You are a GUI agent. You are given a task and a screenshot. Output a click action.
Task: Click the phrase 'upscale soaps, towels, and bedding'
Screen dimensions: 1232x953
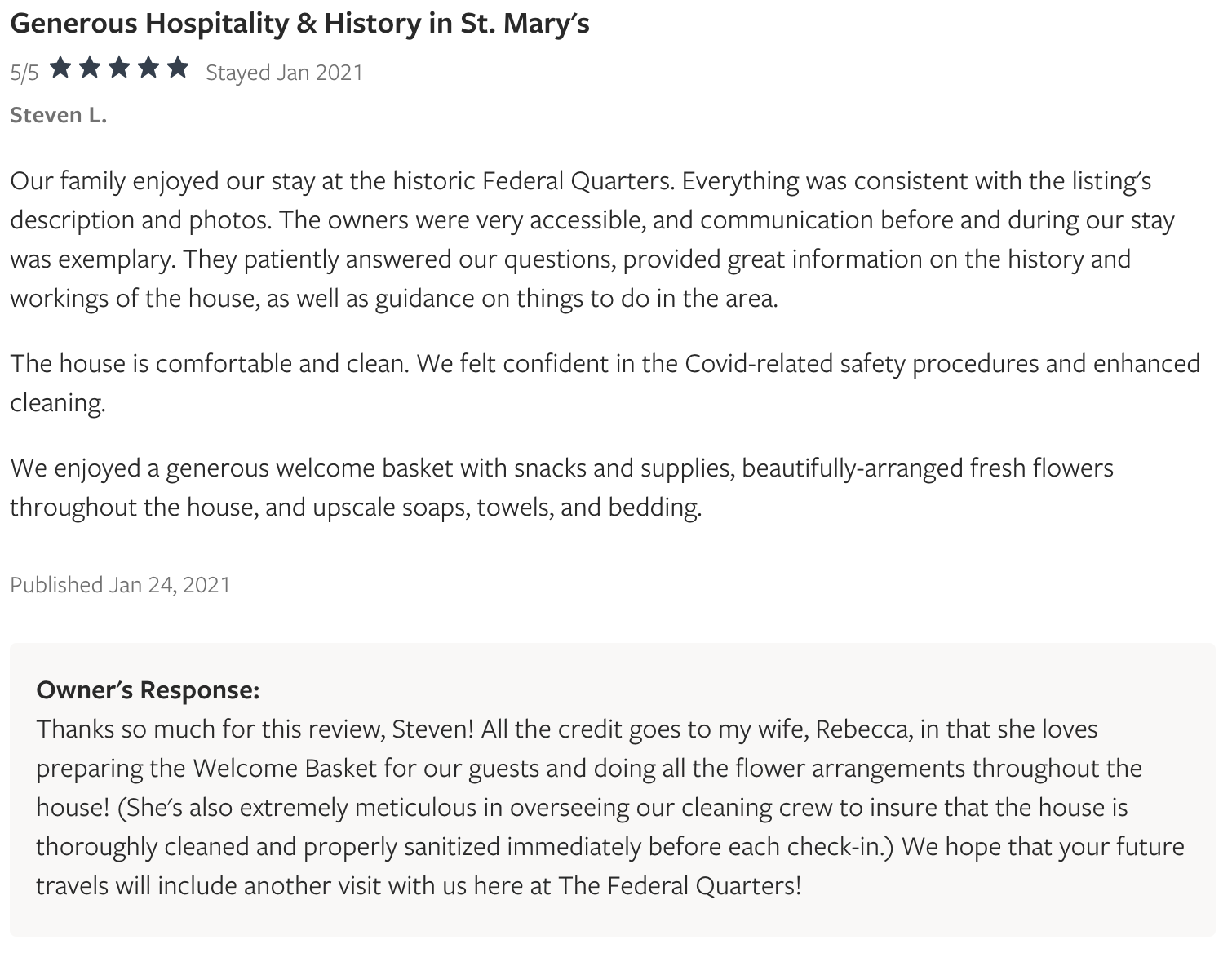[507, 507]
